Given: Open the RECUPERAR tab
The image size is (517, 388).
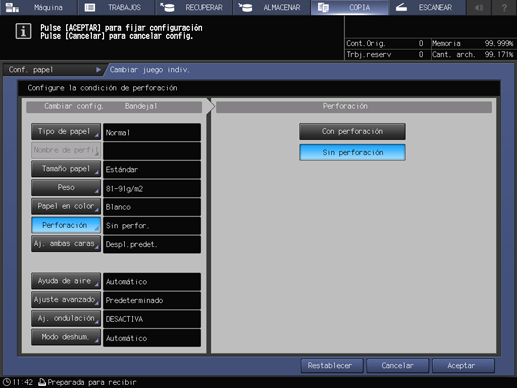Looking at the screenshot, I should 194,7.
